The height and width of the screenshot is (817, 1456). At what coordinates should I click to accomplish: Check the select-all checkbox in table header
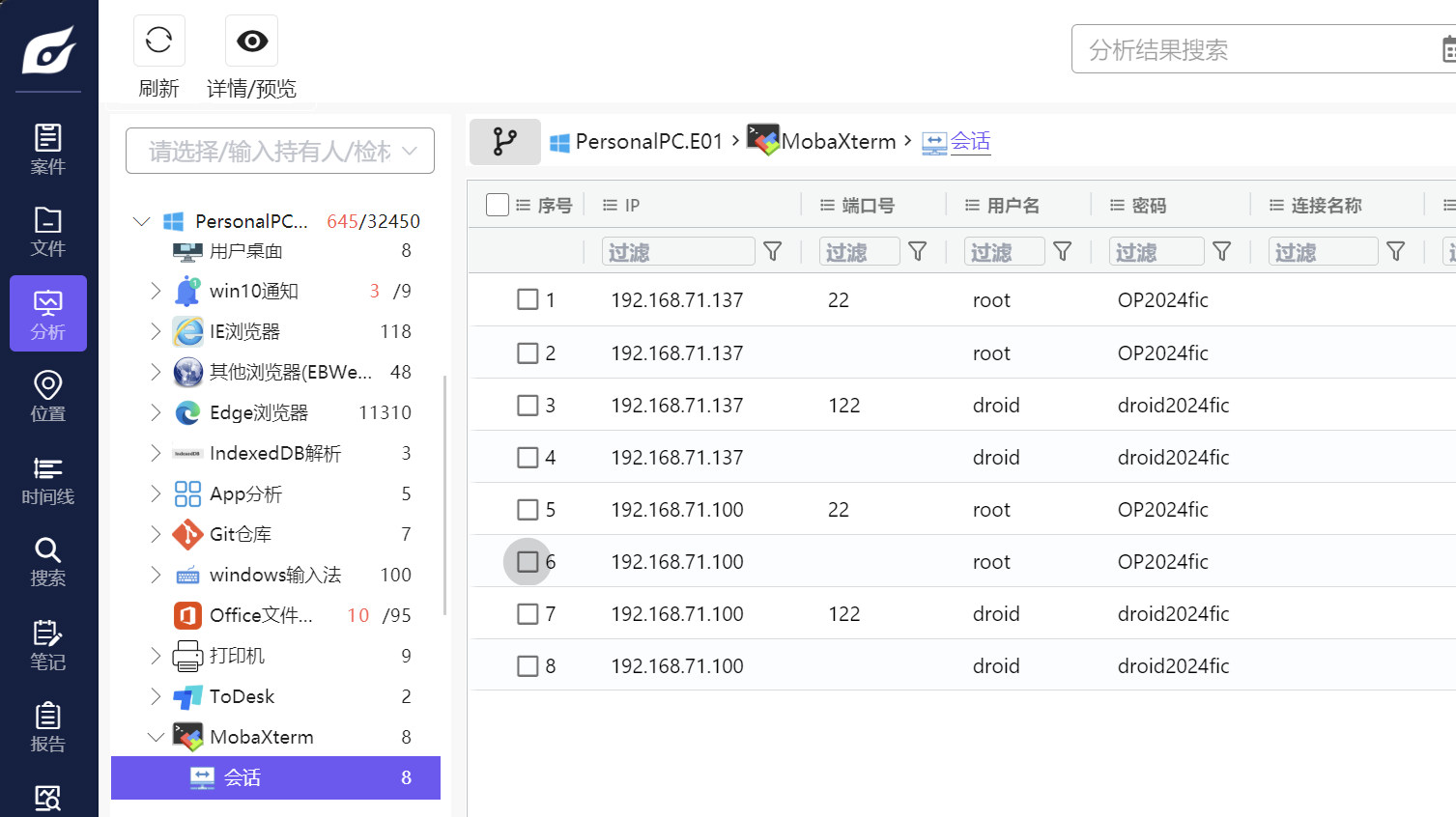click(x=498, y=205)
